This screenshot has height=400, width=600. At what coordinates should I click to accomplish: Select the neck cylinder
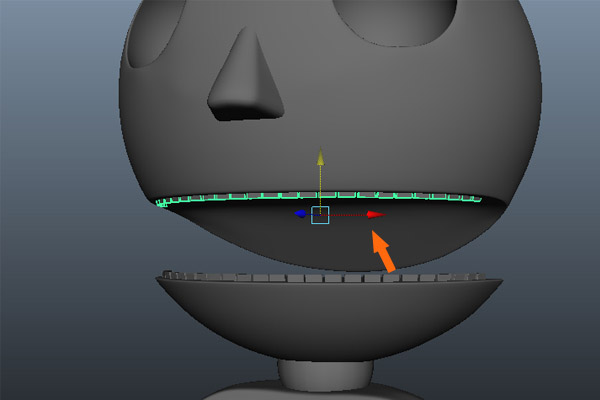pos(325,374)
